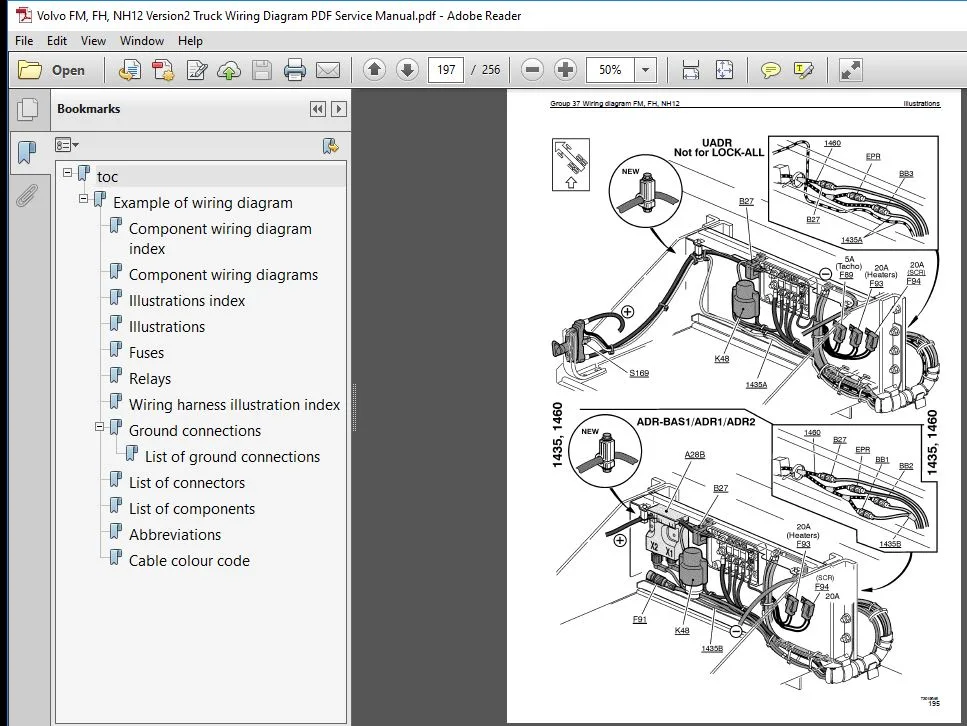The image size is (967, 726).
Task: Select Cable colour code bookmark
Action: click(189, 561)
